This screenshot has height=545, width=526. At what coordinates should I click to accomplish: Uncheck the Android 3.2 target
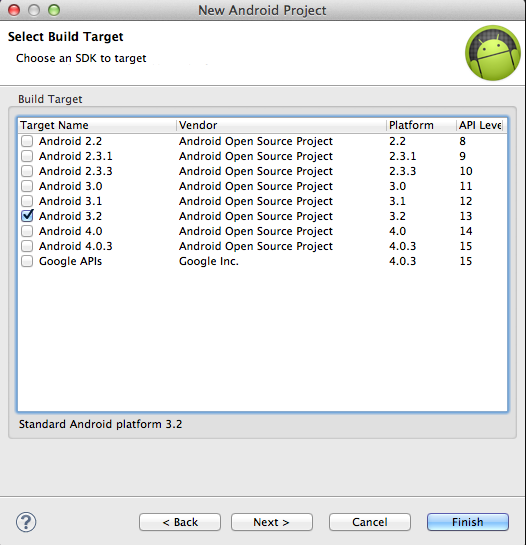click(x=27, y=216)
